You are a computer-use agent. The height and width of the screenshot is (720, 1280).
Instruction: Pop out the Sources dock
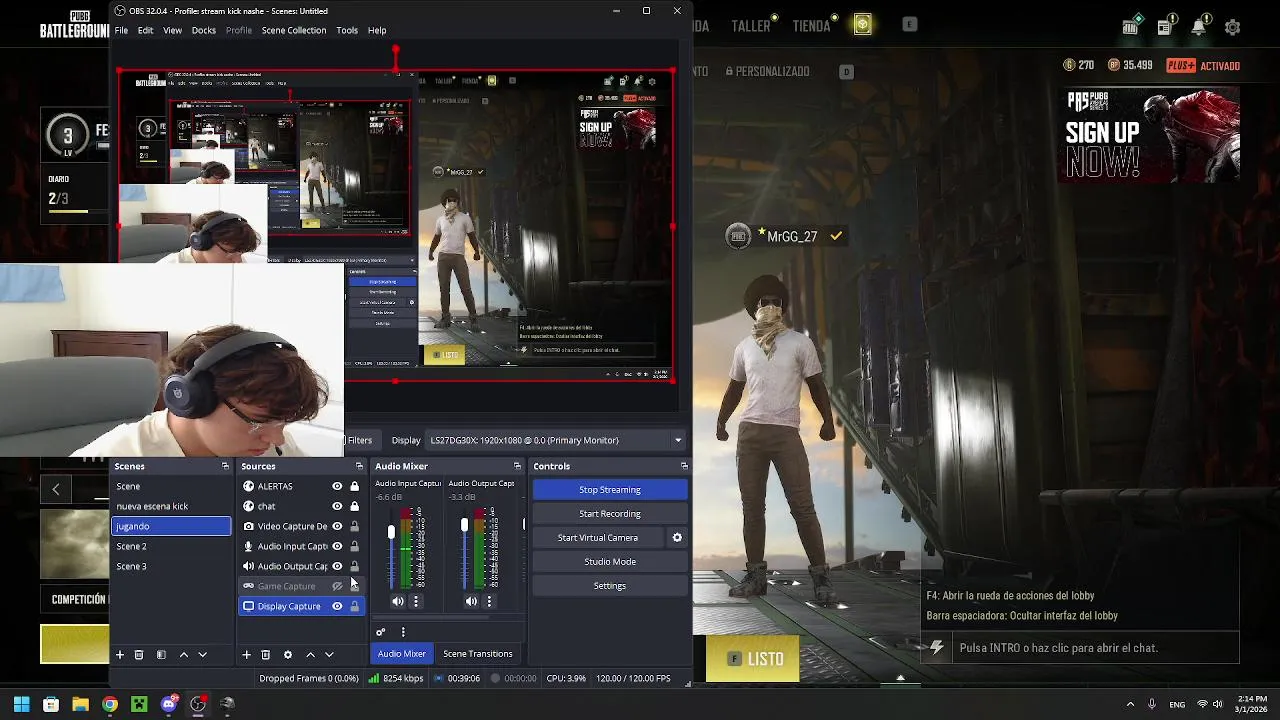[x=359, y=466]
